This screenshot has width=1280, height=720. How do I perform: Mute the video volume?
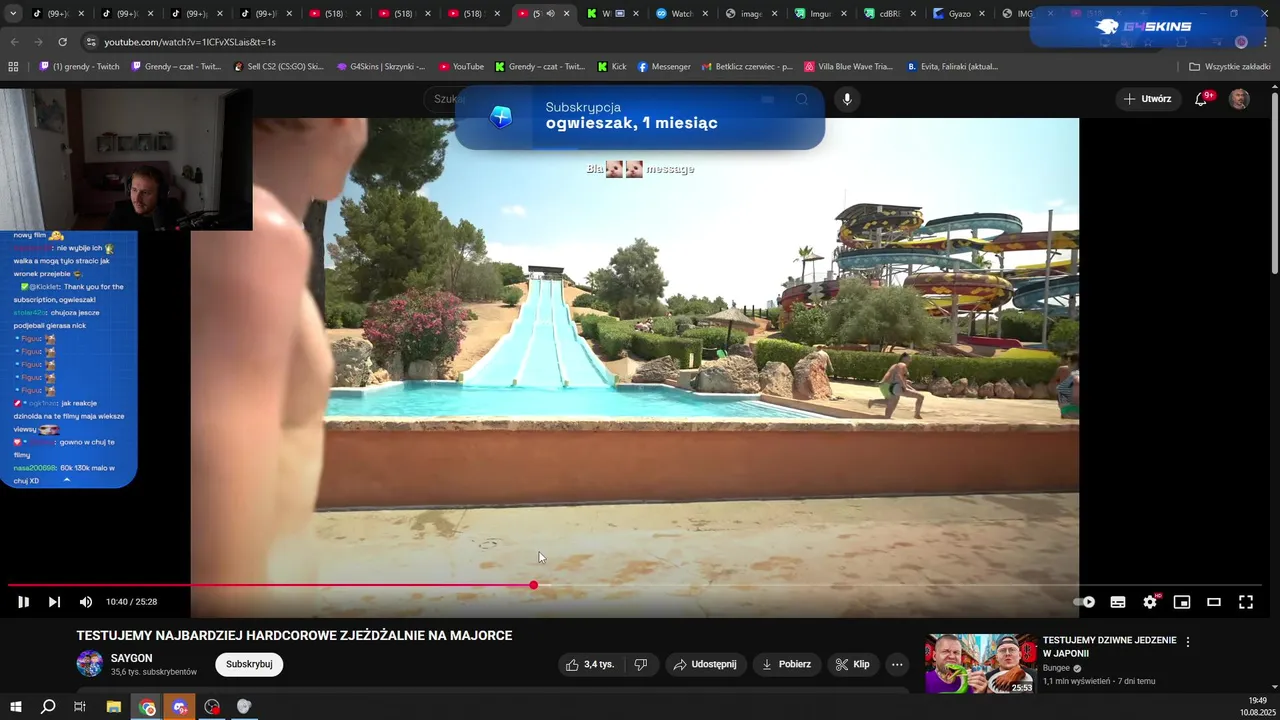click(86, 602)
